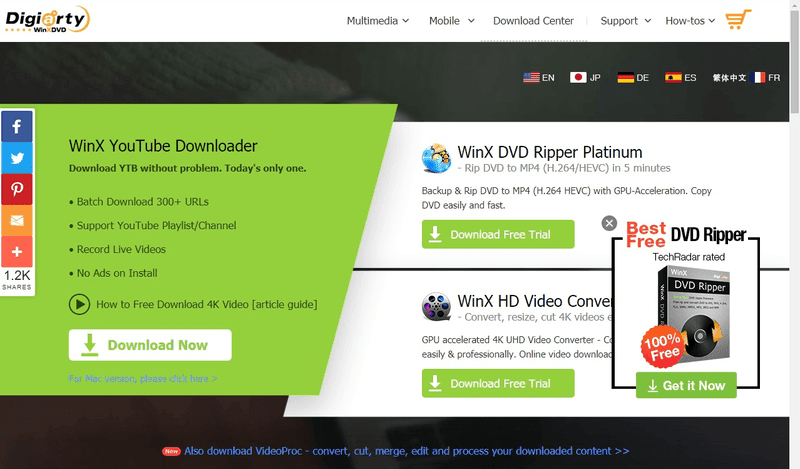Share page on Twitter
The image size is (800, 469).
click(x=17, y=158)
